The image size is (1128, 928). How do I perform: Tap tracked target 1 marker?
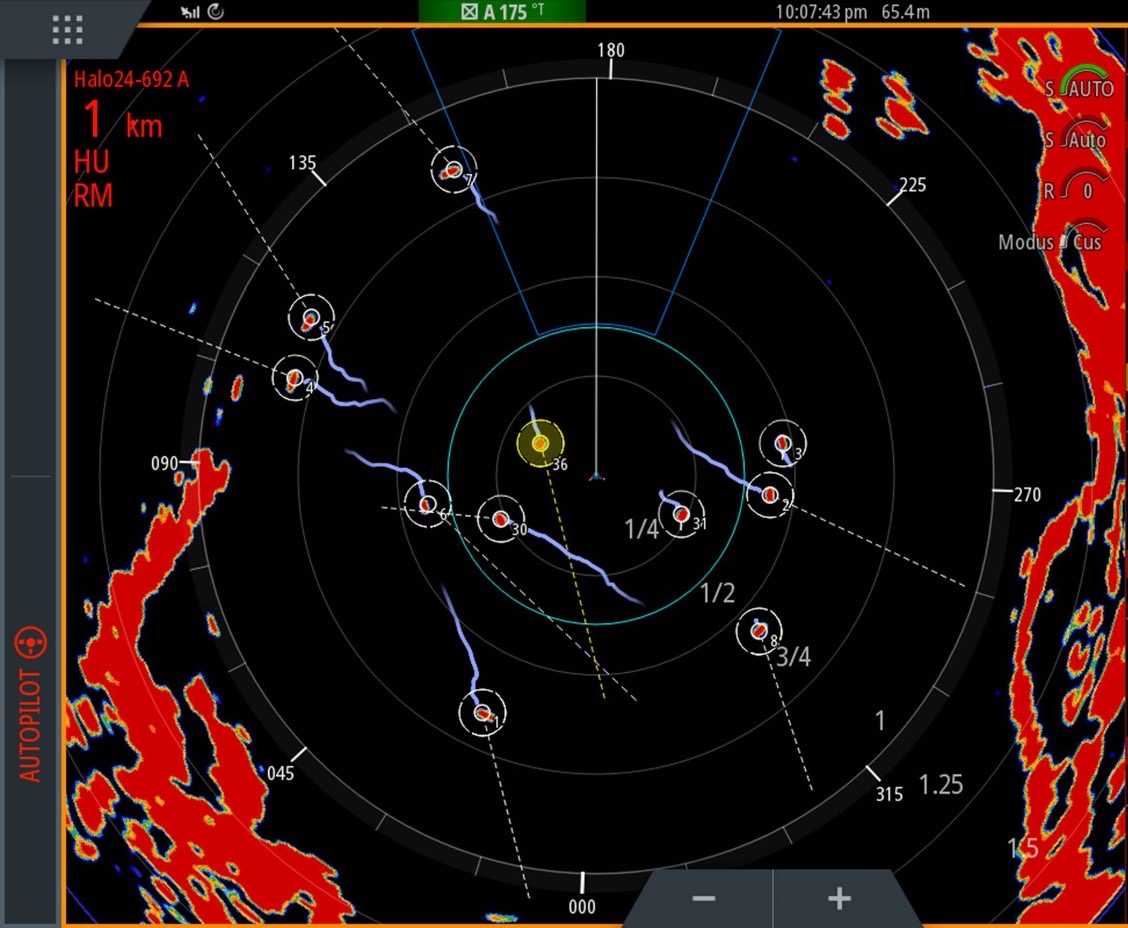click(x=482, y=713)
